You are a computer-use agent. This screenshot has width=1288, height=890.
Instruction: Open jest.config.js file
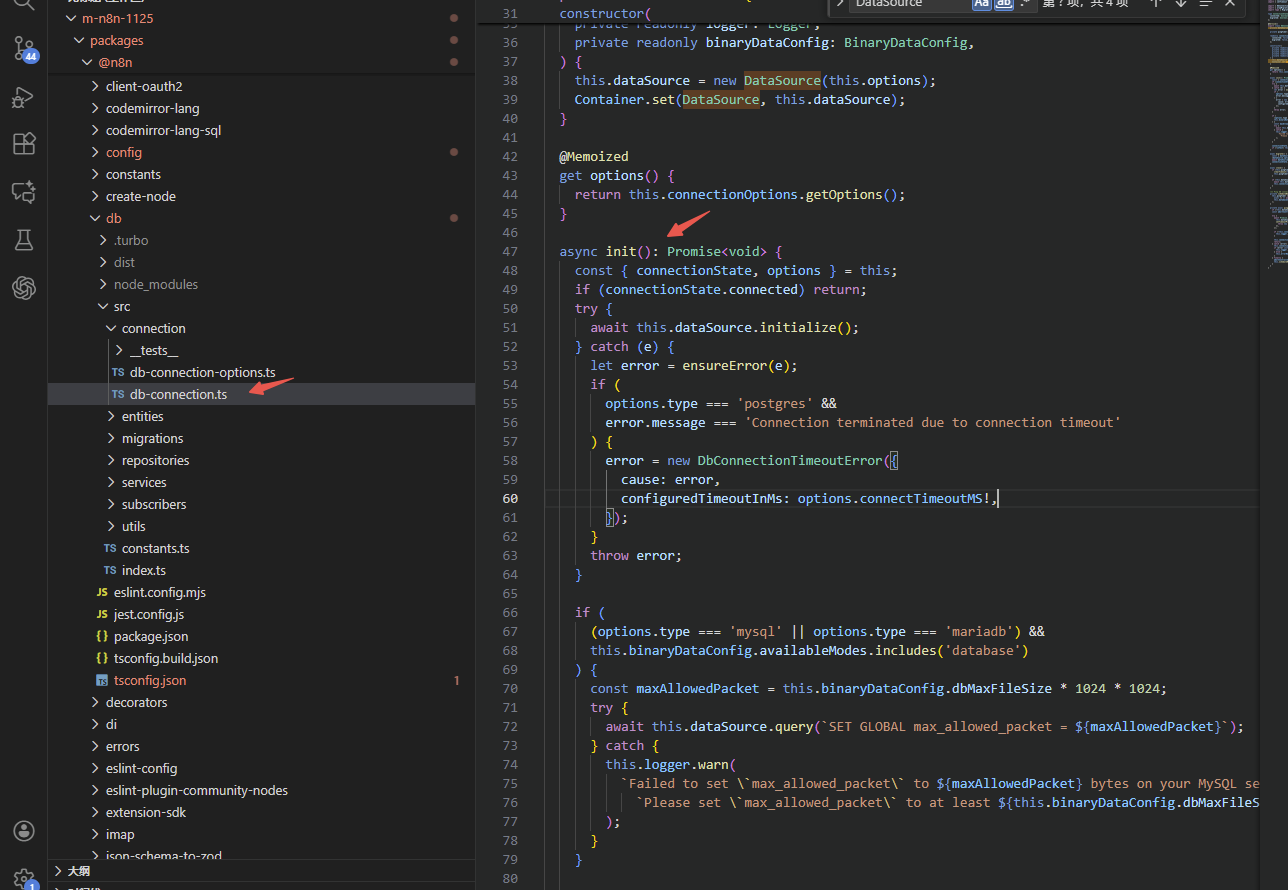149,614
